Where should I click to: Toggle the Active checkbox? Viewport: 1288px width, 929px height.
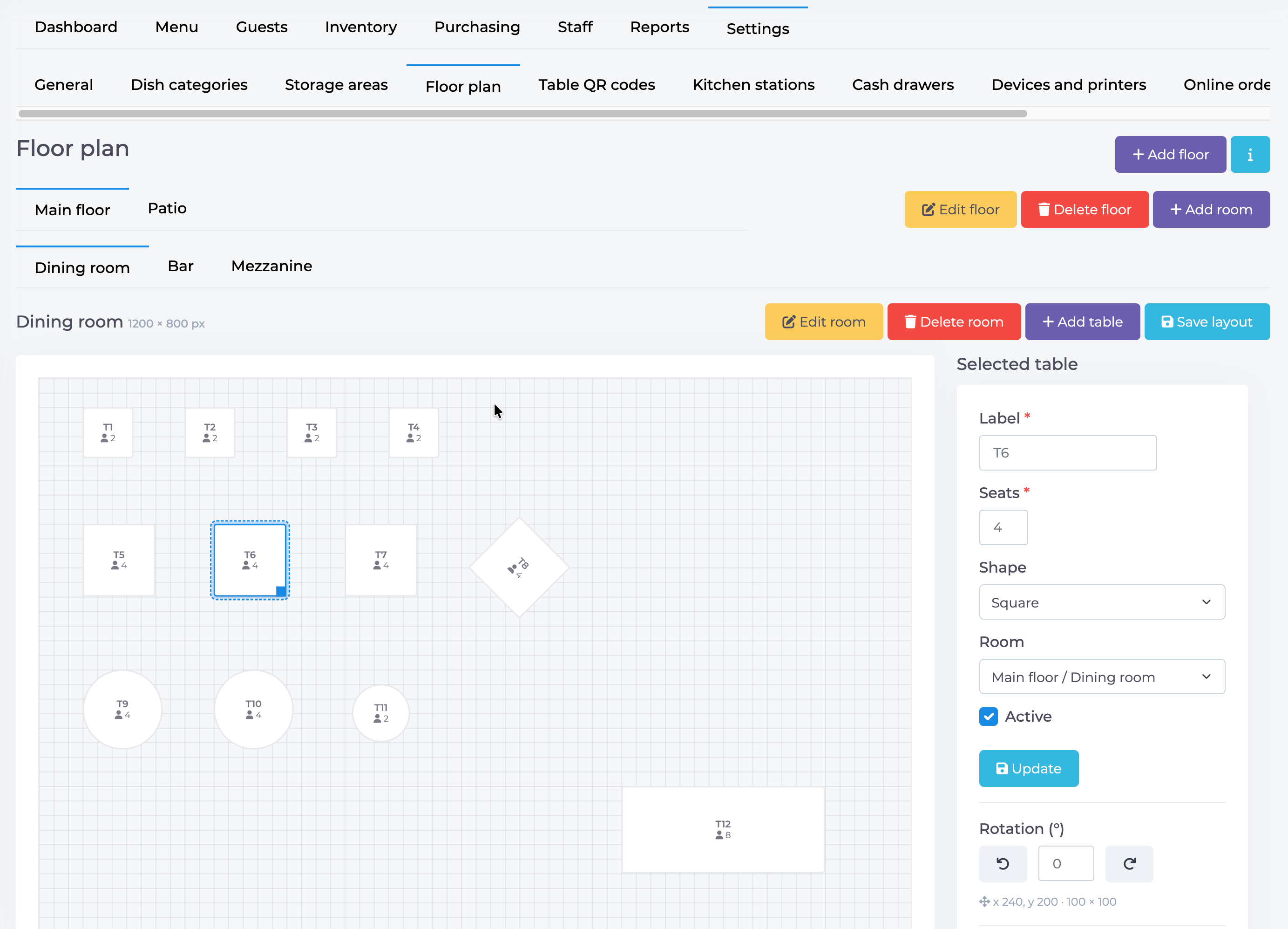(x=988, y=717)
